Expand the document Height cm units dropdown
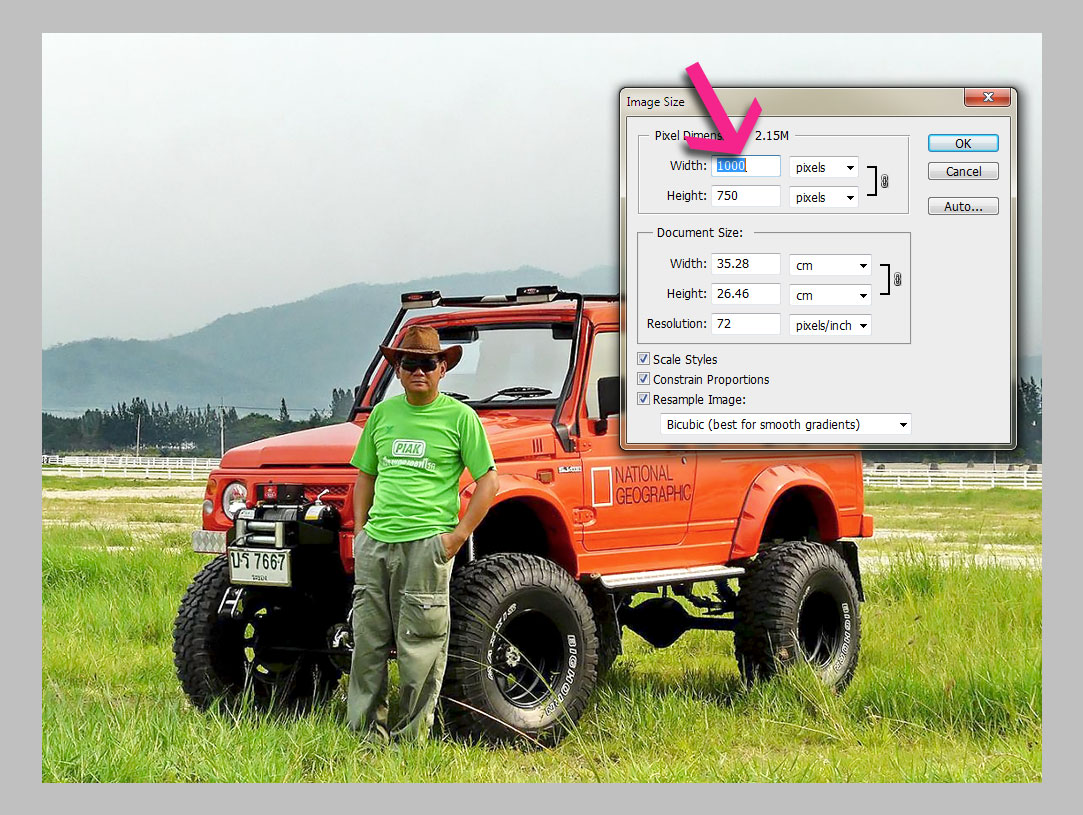The image size is (1083, 815). [830, 295]
